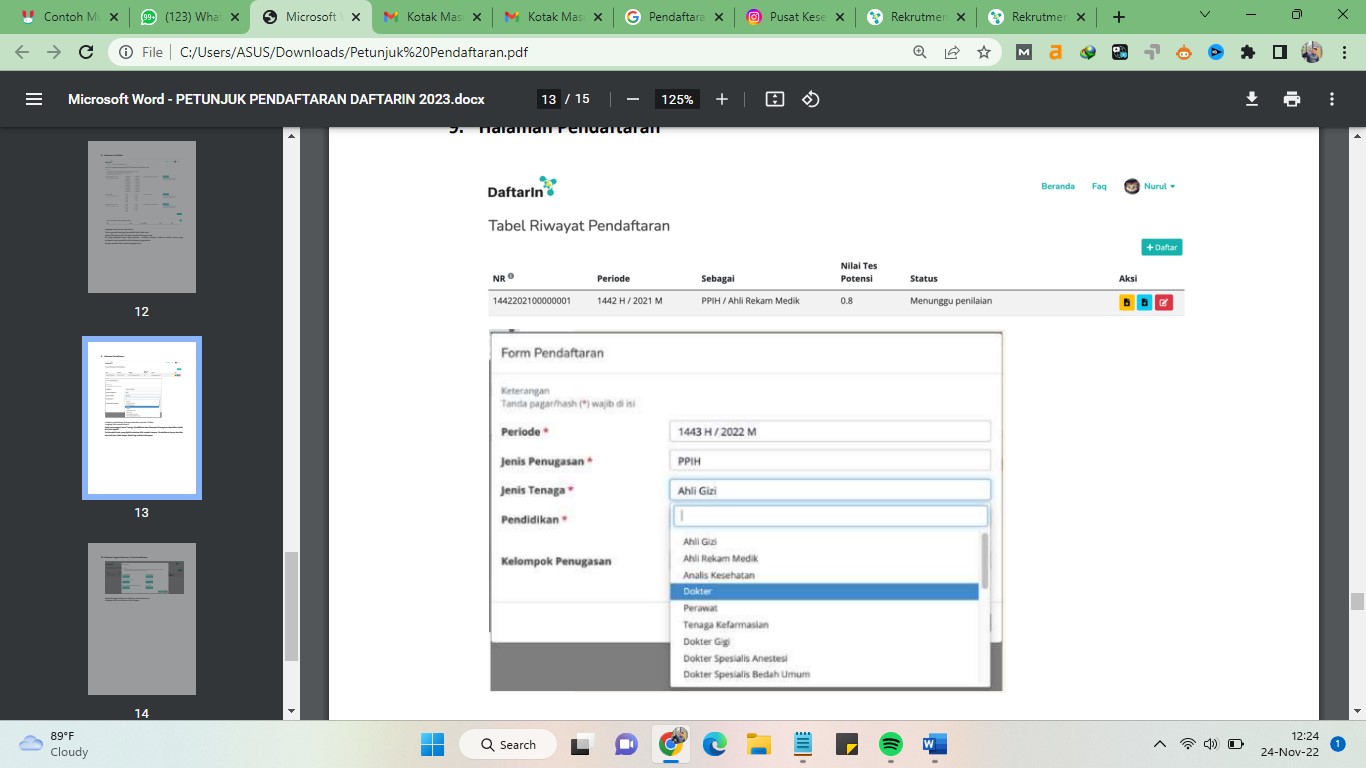Download the PDF file
The image size is (1366, 768).
pos(1251,99)
